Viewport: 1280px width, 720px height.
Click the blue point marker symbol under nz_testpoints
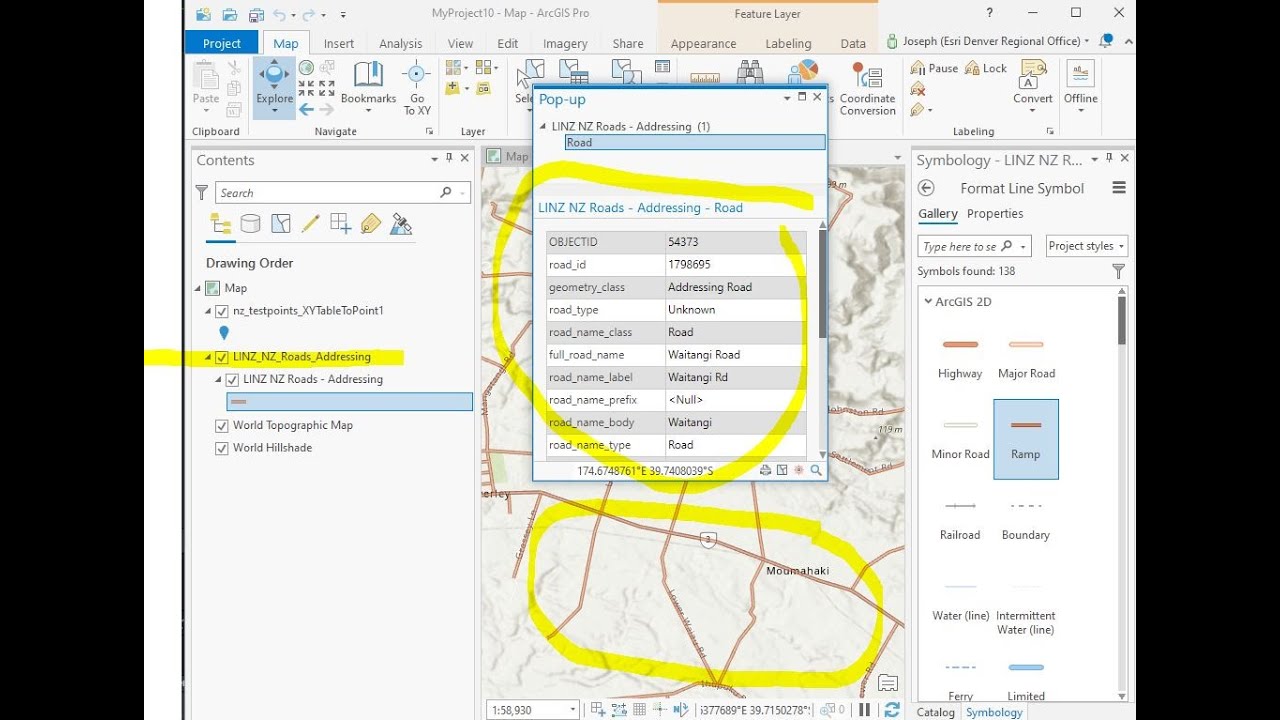point(224,333)
